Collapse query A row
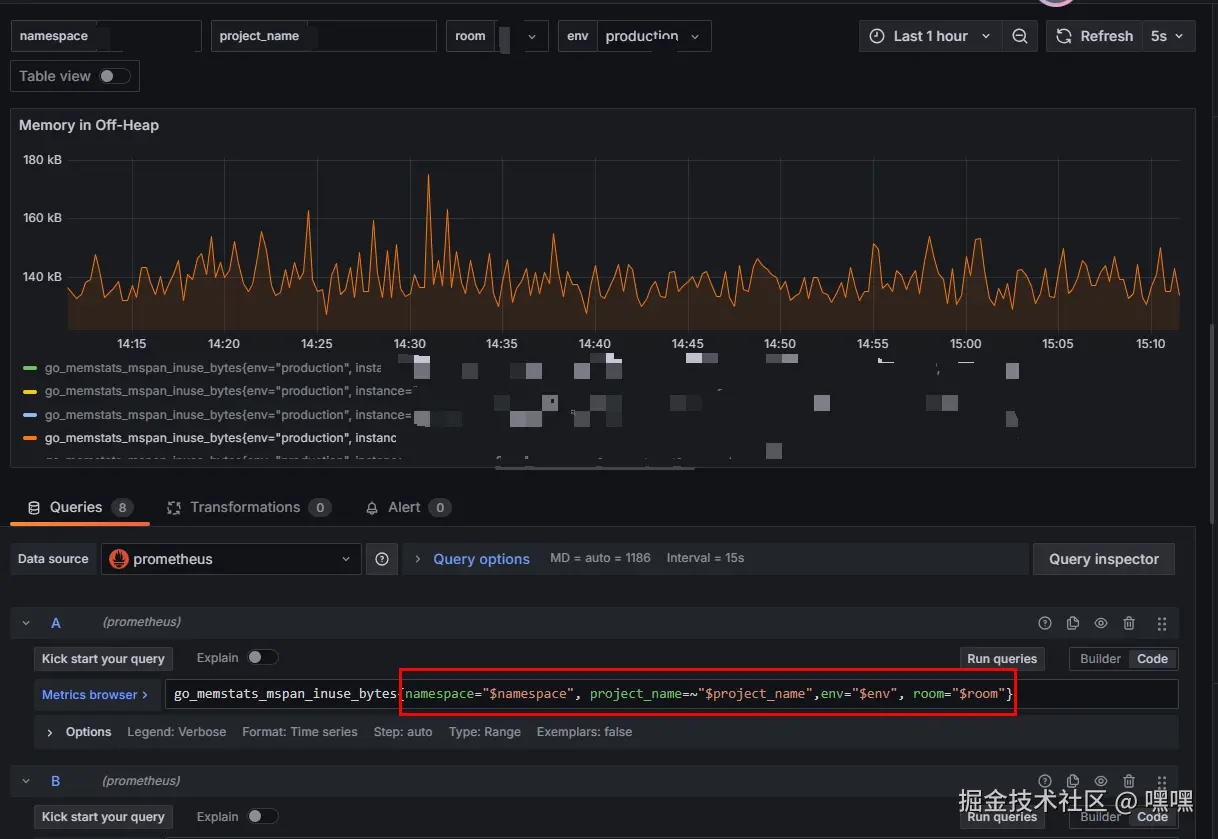This screenshot has width=1218, height=839. [x=26, y=623]
